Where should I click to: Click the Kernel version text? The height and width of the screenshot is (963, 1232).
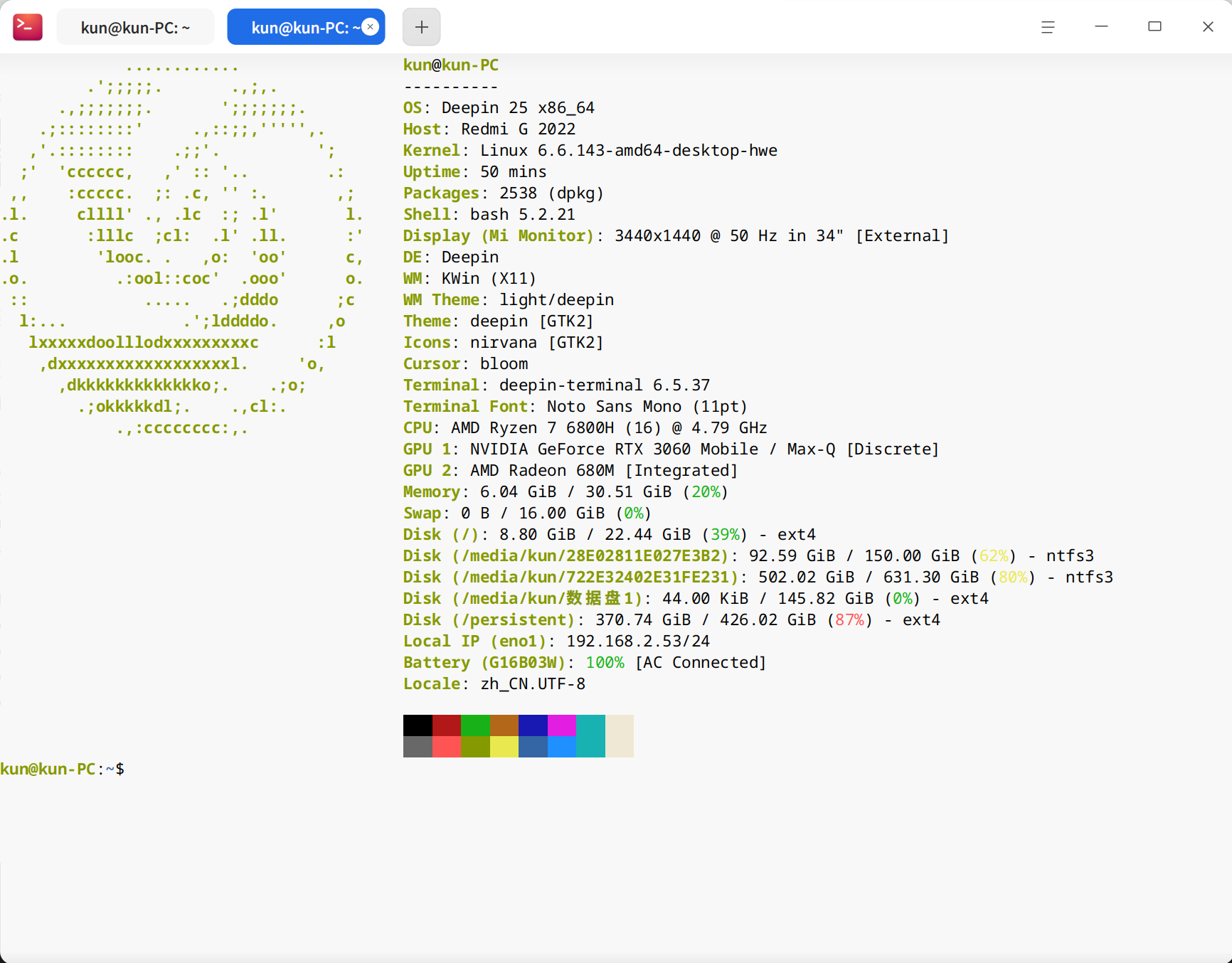[629, 150]
